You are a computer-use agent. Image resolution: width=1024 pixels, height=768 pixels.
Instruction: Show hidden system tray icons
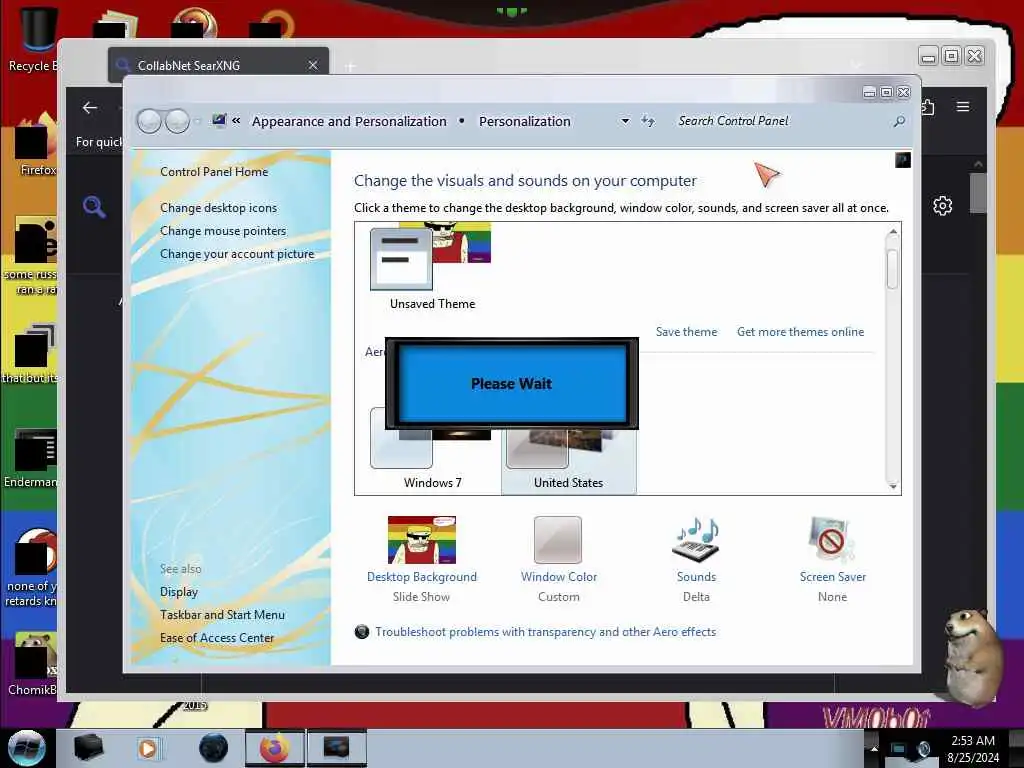pos(874,748)
